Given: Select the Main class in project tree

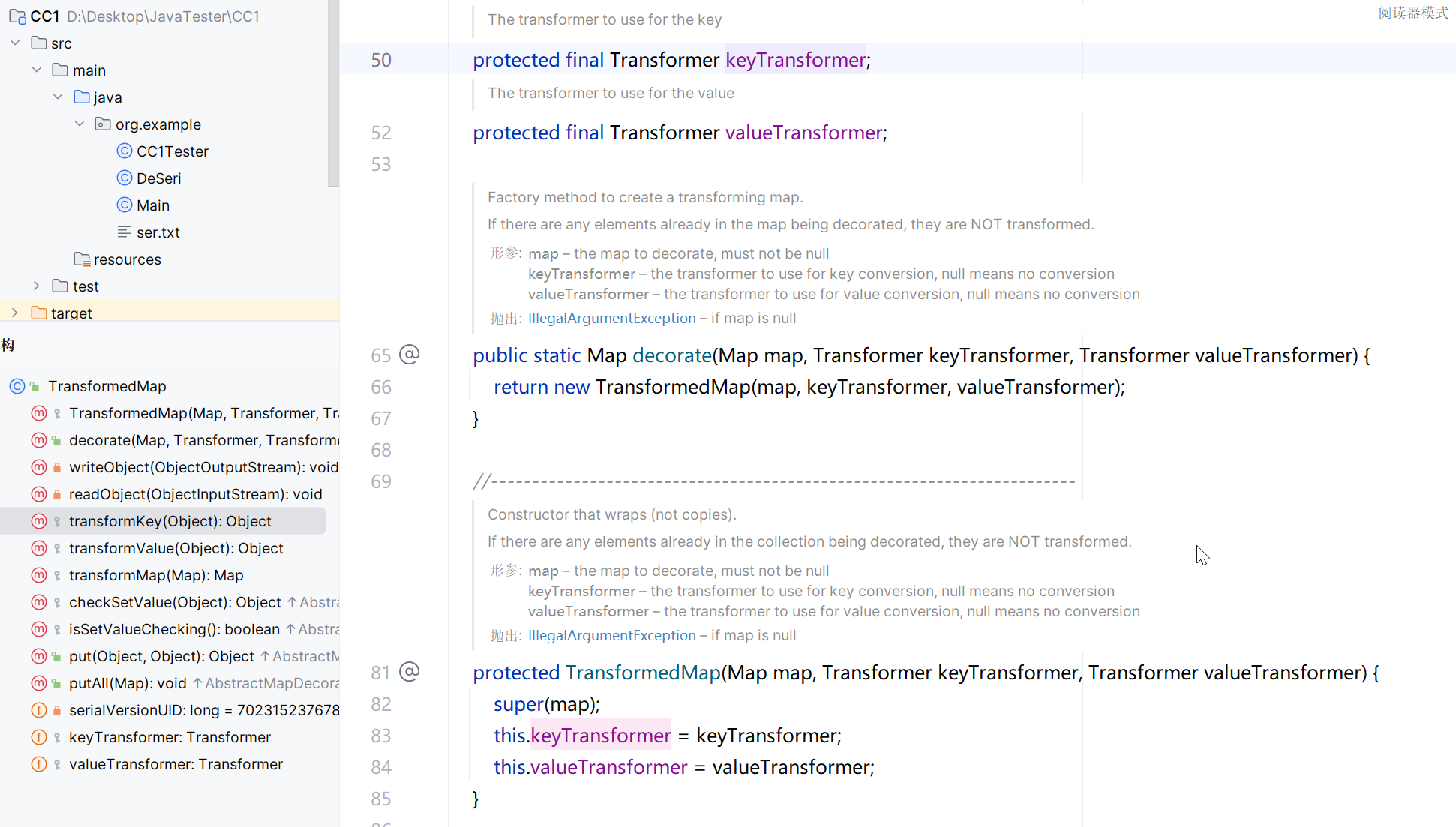Looking at the screenshot, I should coord(152,205).
